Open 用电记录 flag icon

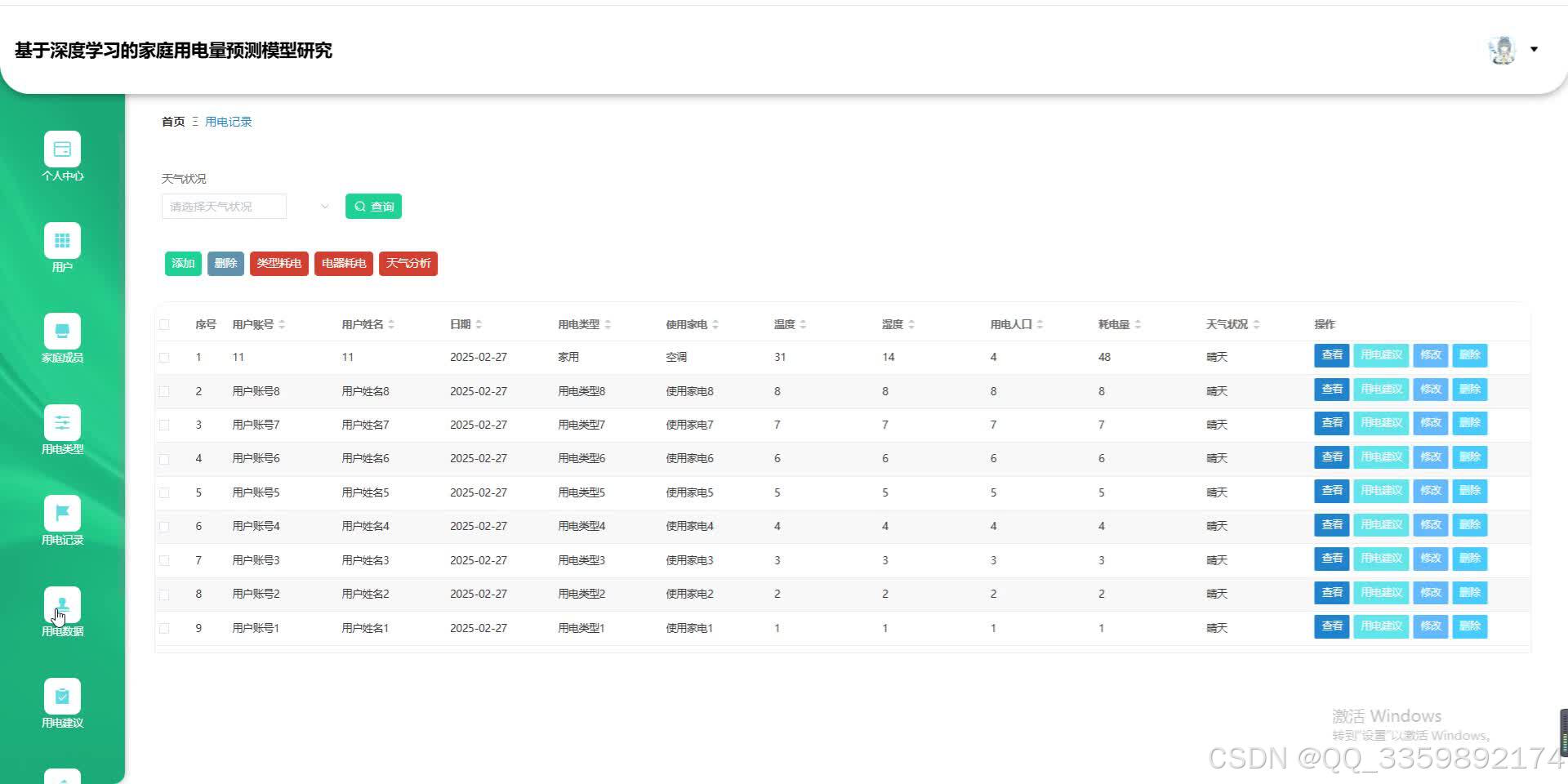coord(62,514)
